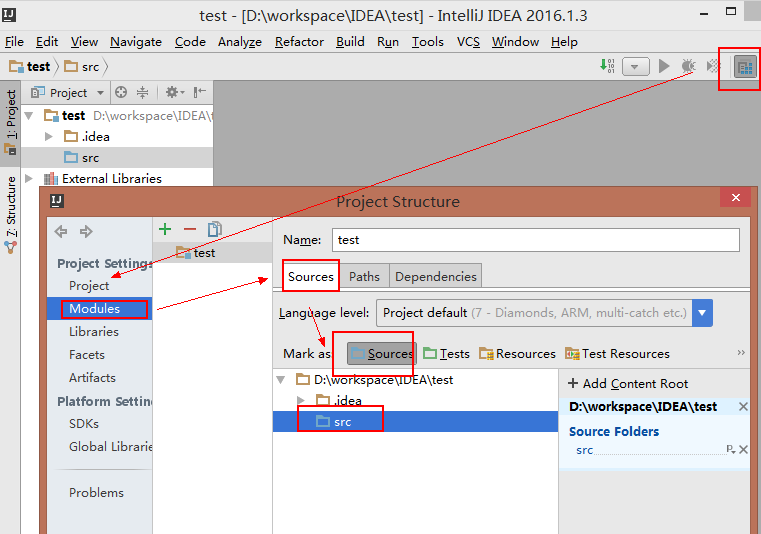Open Project Structure toolbar icon

[745, 67]
